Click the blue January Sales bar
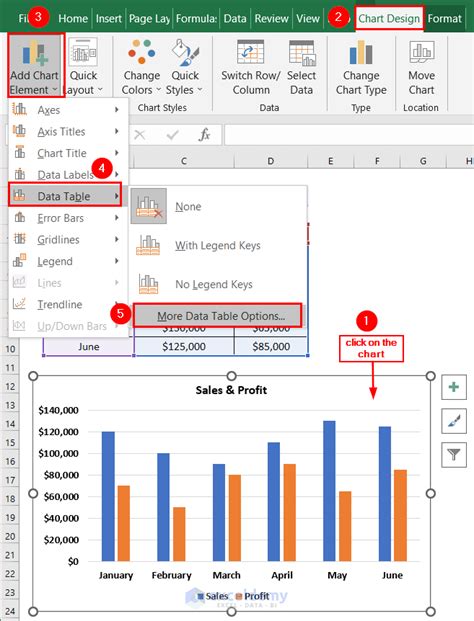The width and height of the screenshot is (474, 621). (x=108, y=496)
